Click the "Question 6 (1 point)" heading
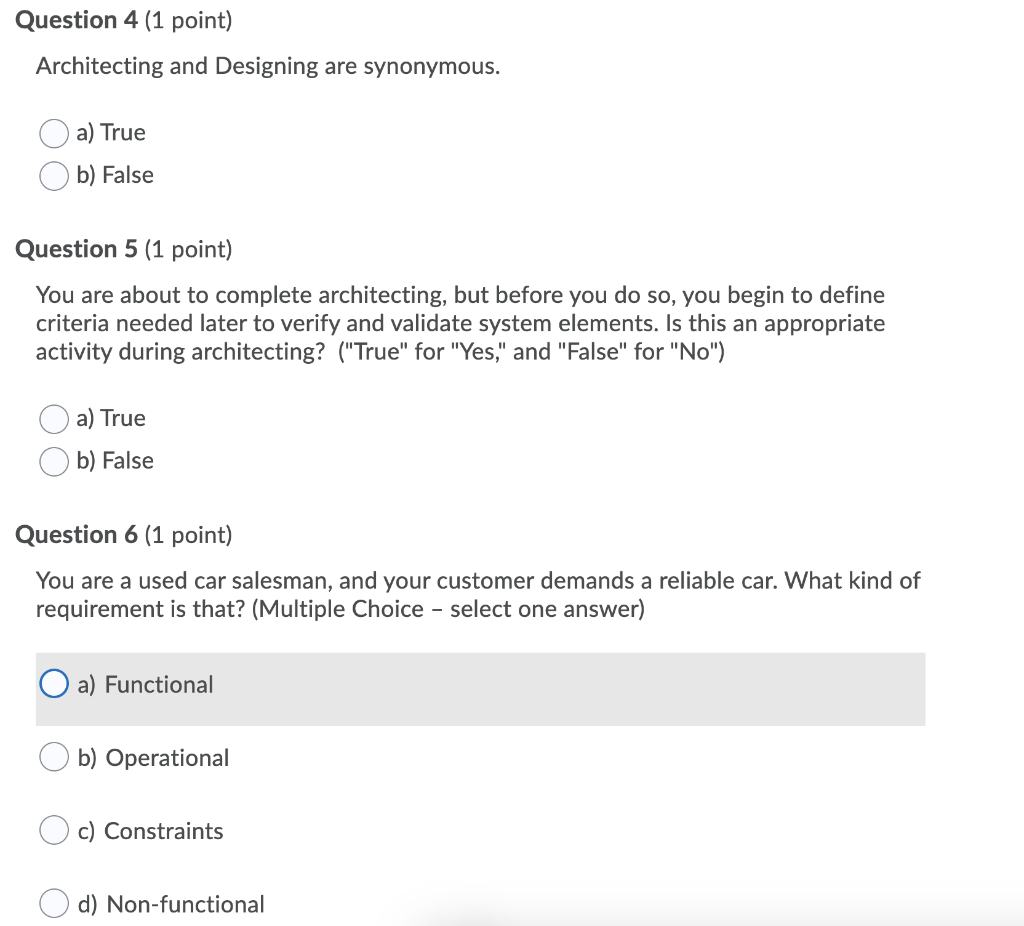 pos(122,534)
